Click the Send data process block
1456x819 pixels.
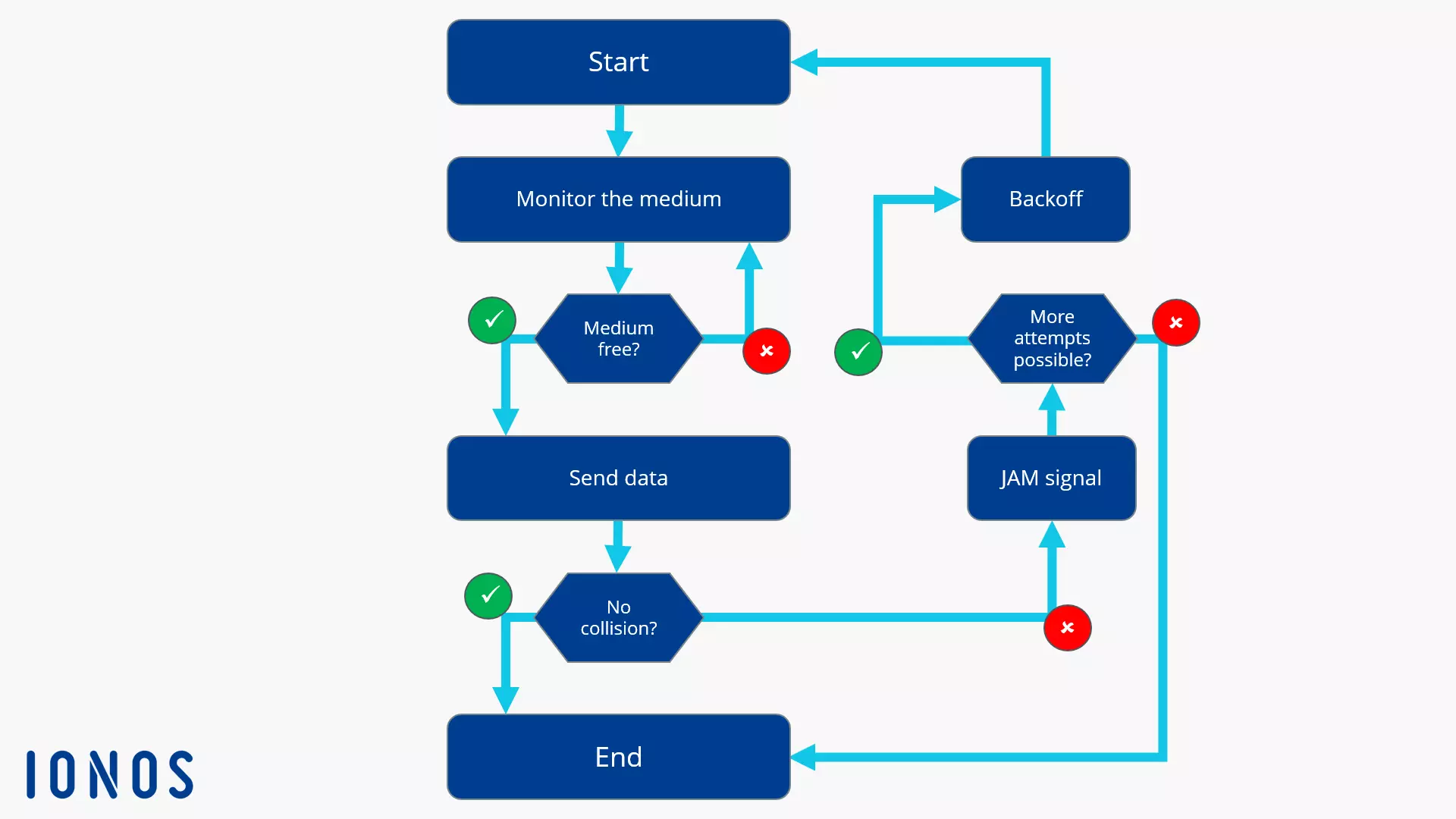coord(618,477)
